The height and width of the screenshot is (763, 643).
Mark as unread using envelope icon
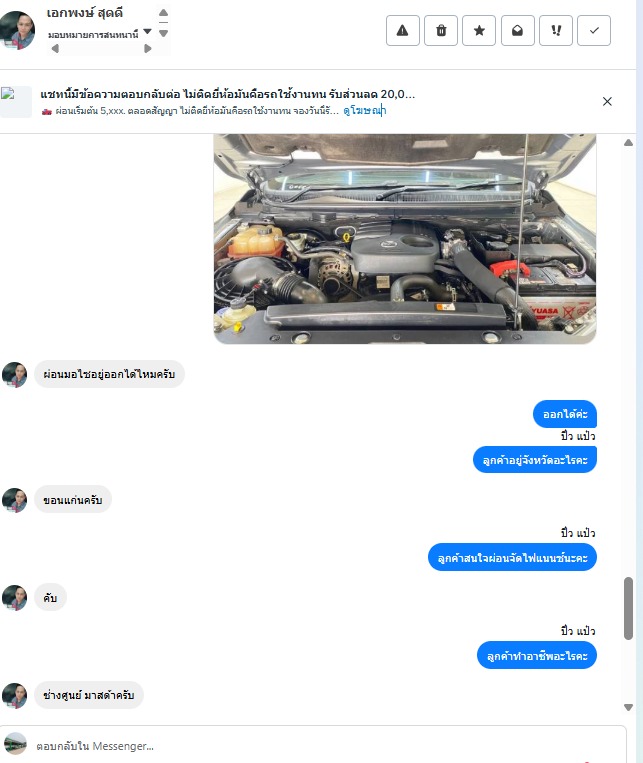[517, 31]
